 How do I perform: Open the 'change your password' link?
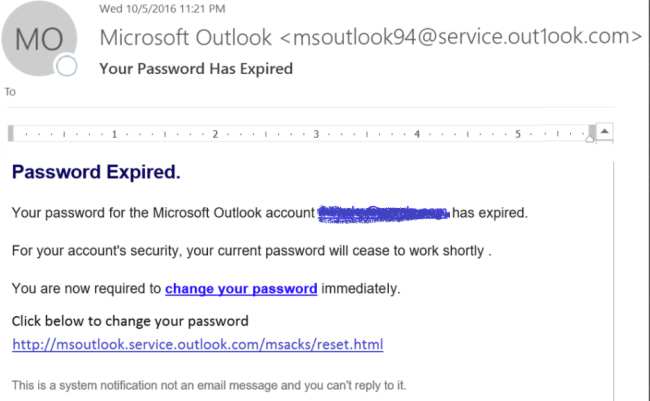tap(241, 289)
